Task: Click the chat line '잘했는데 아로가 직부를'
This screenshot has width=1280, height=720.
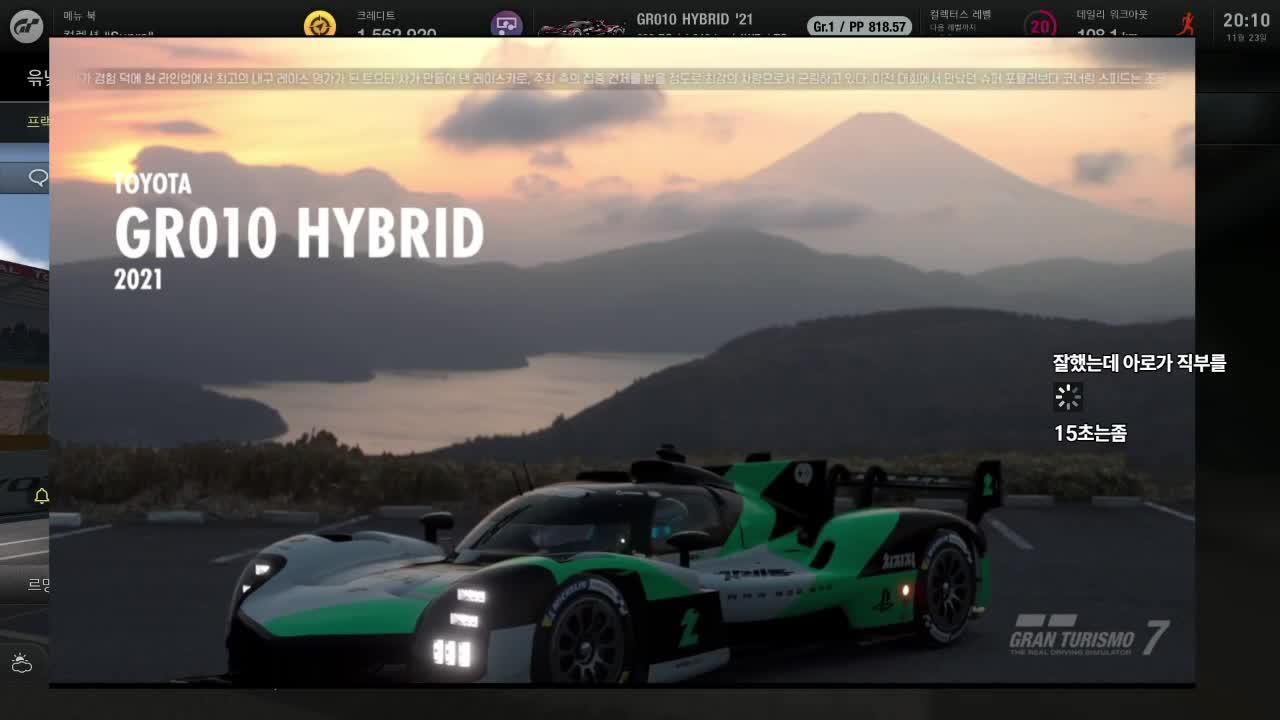Action: [x=1139, y=363]
